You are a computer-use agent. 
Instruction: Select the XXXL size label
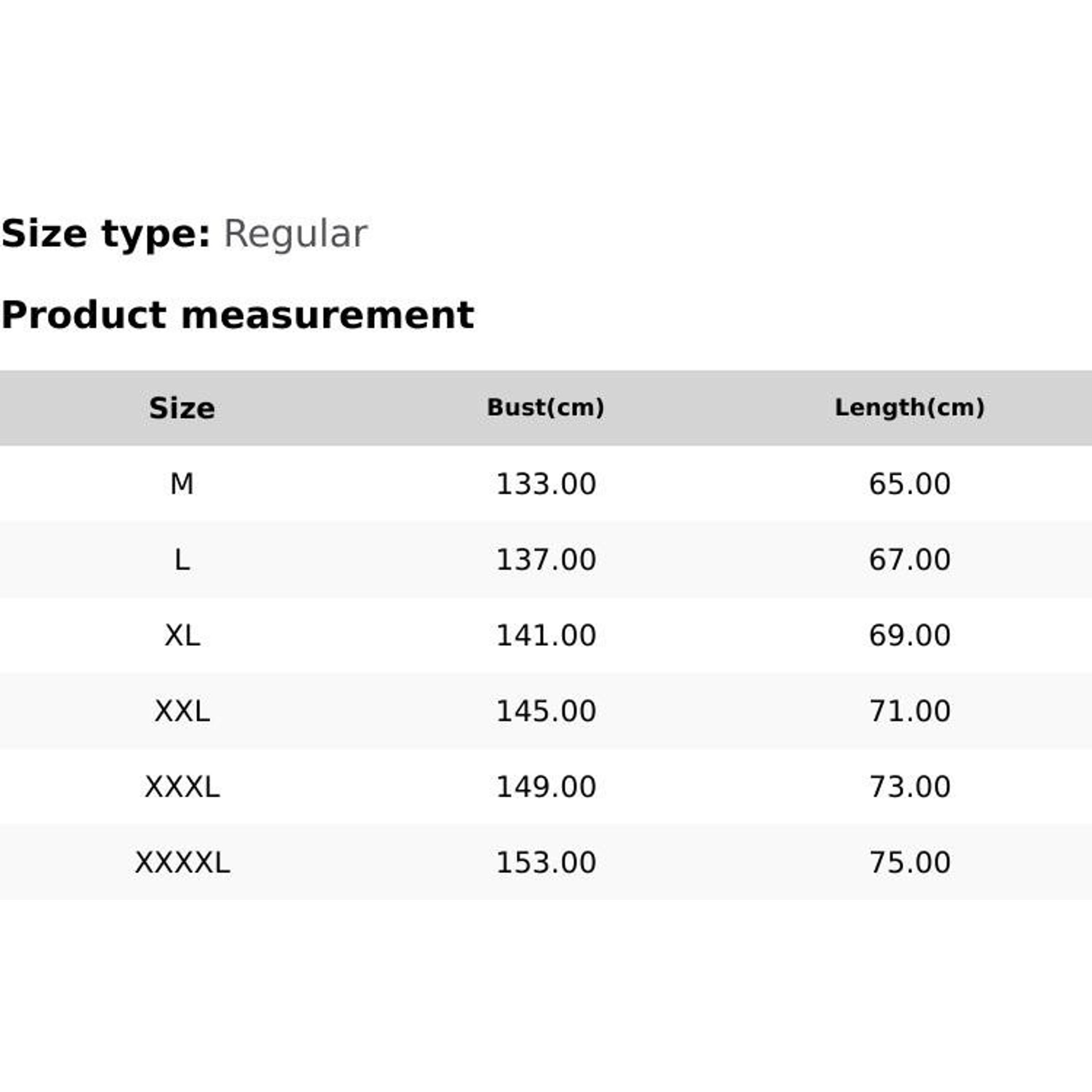[181, 787]
